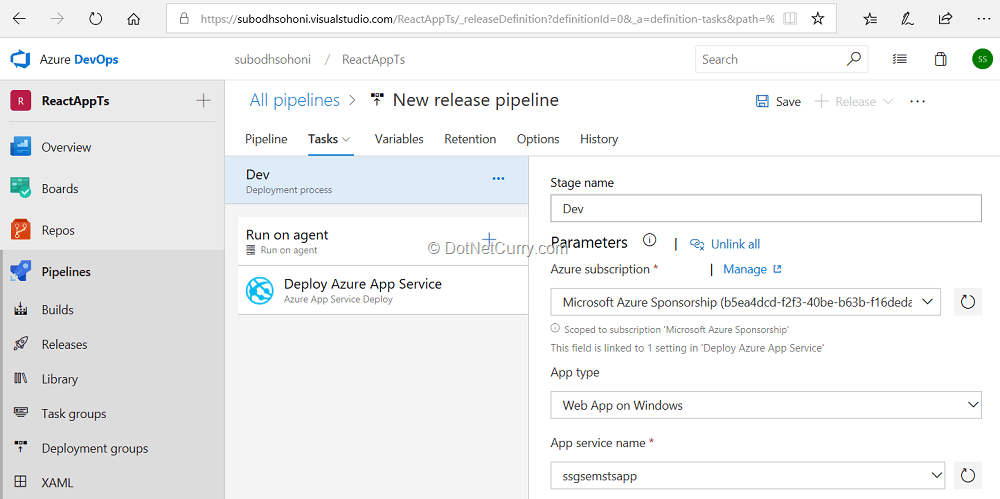Screen dimensions: 1000x499
Task: Switch to the Variables tab
Action: point(399,139)
